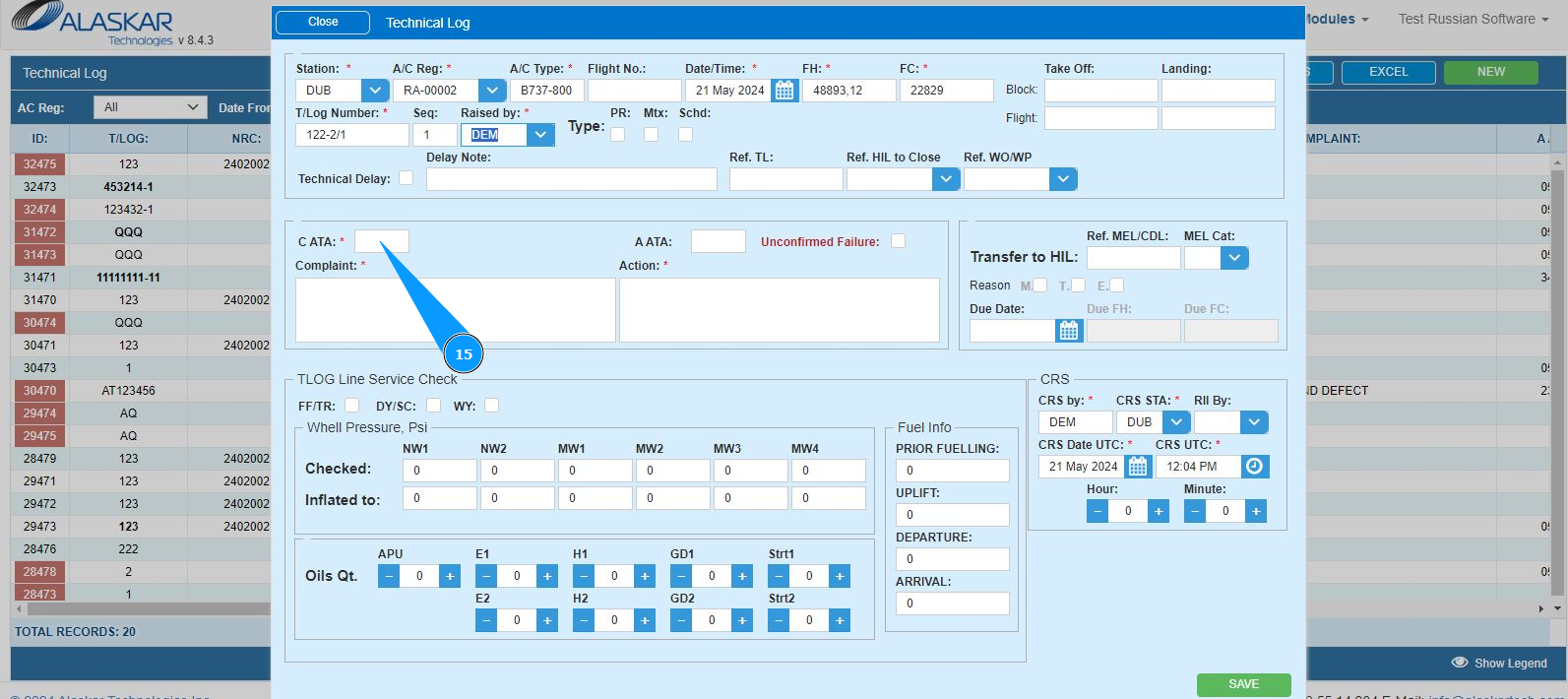Increase Strt2 oil quantity
The height and width of the screenshot is (699, 1568).
pos(840,620)
